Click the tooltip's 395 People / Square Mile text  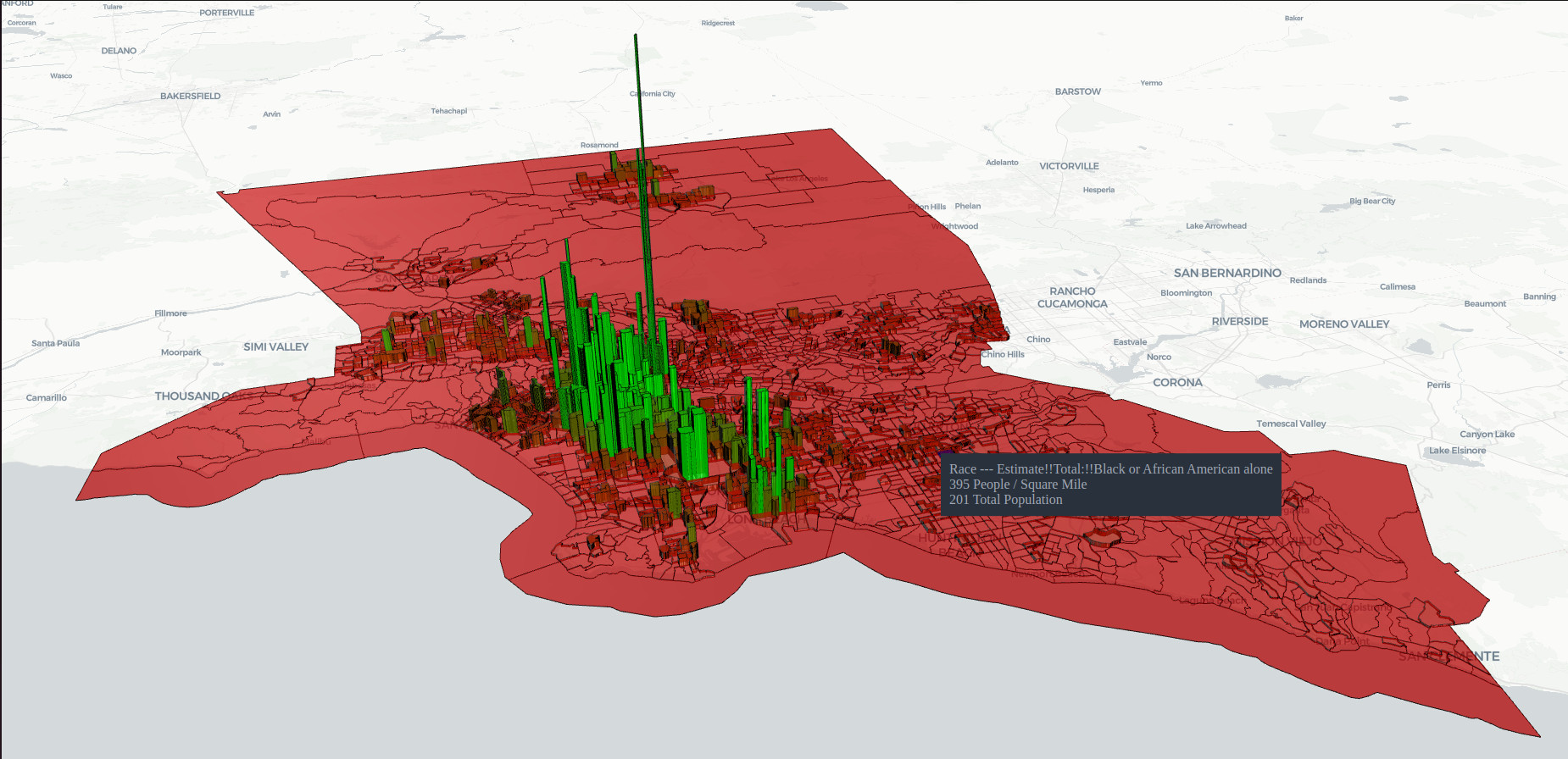[1017, 485]
